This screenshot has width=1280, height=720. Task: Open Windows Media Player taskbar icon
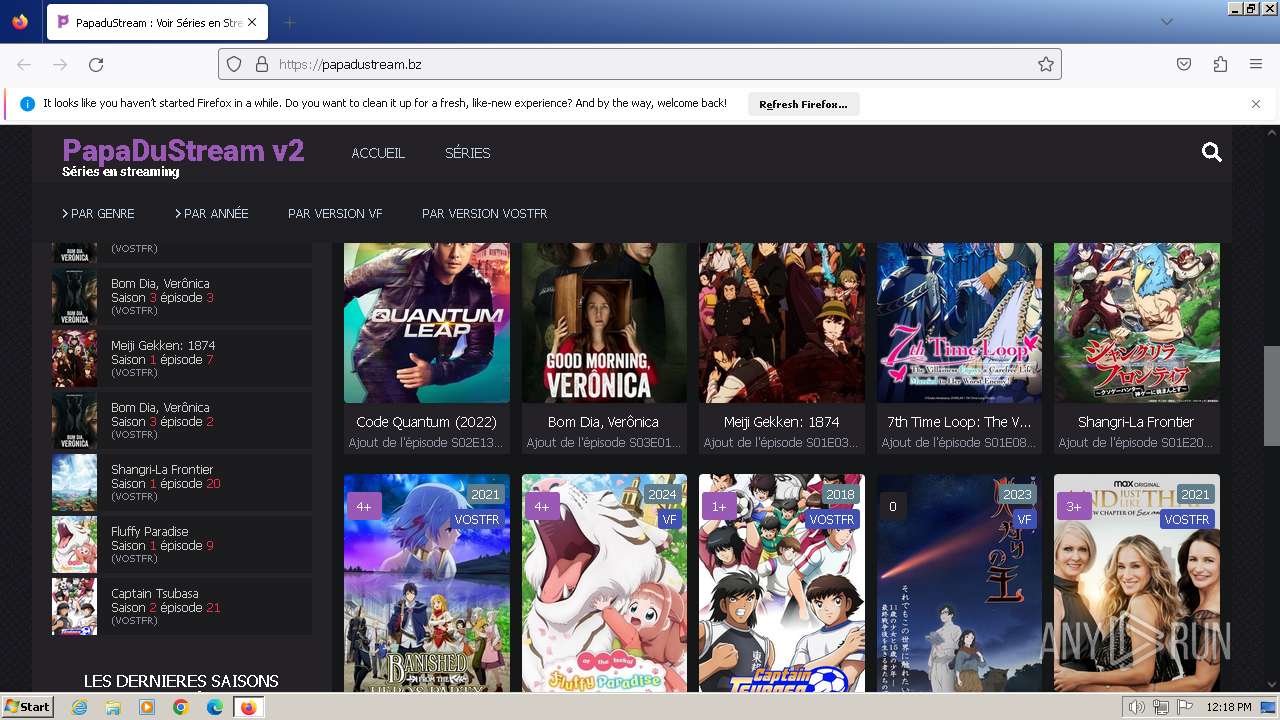click(147, 707)
